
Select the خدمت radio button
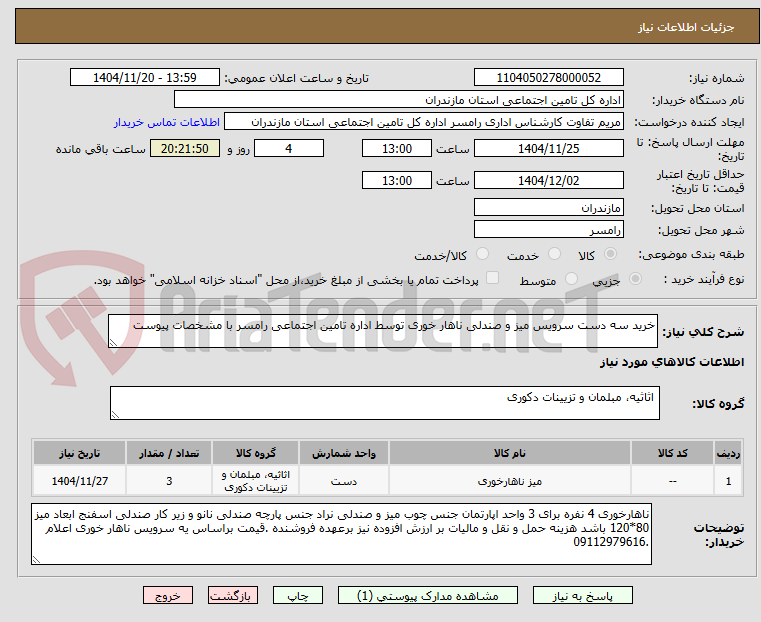tap(554, 254)
